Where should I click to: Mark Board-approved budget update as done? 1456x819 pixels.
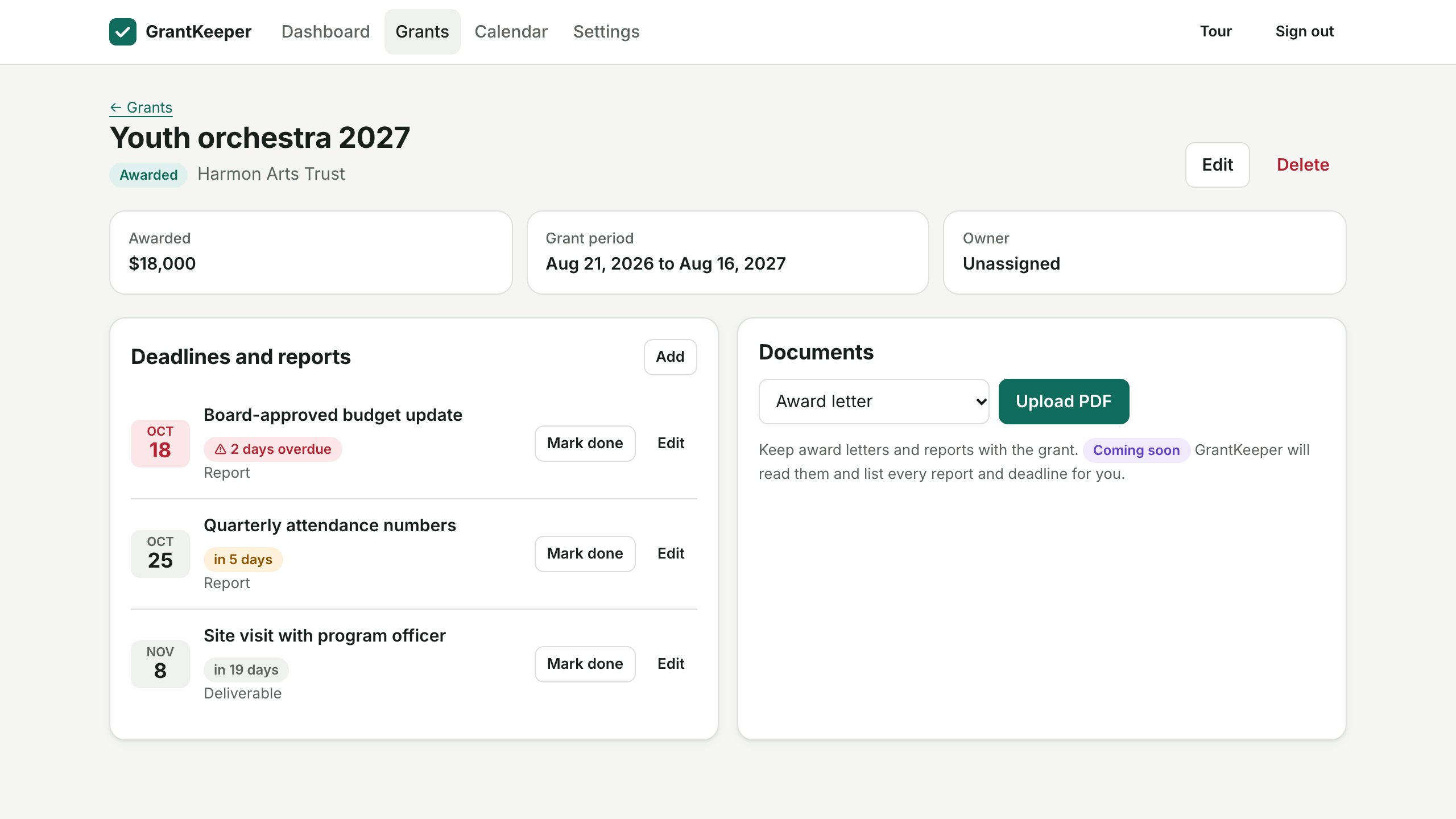pyautogui.click(x=585, y=443)
